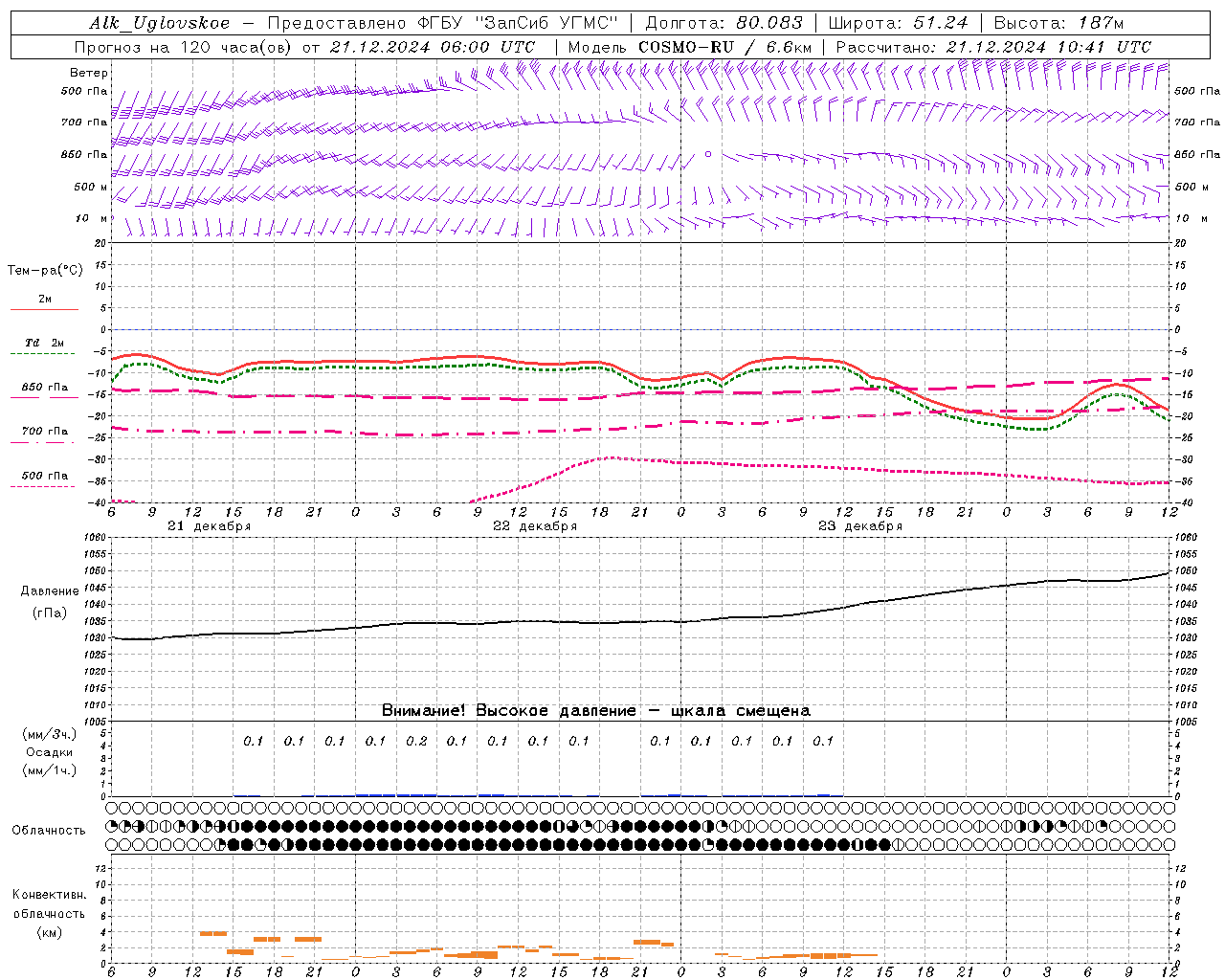The height and width of the screenshot is (980, 1225).
Task: Click the Рассчитано: 21.12.2024 10:41 UTC text
Action: [x=993, y=47]
